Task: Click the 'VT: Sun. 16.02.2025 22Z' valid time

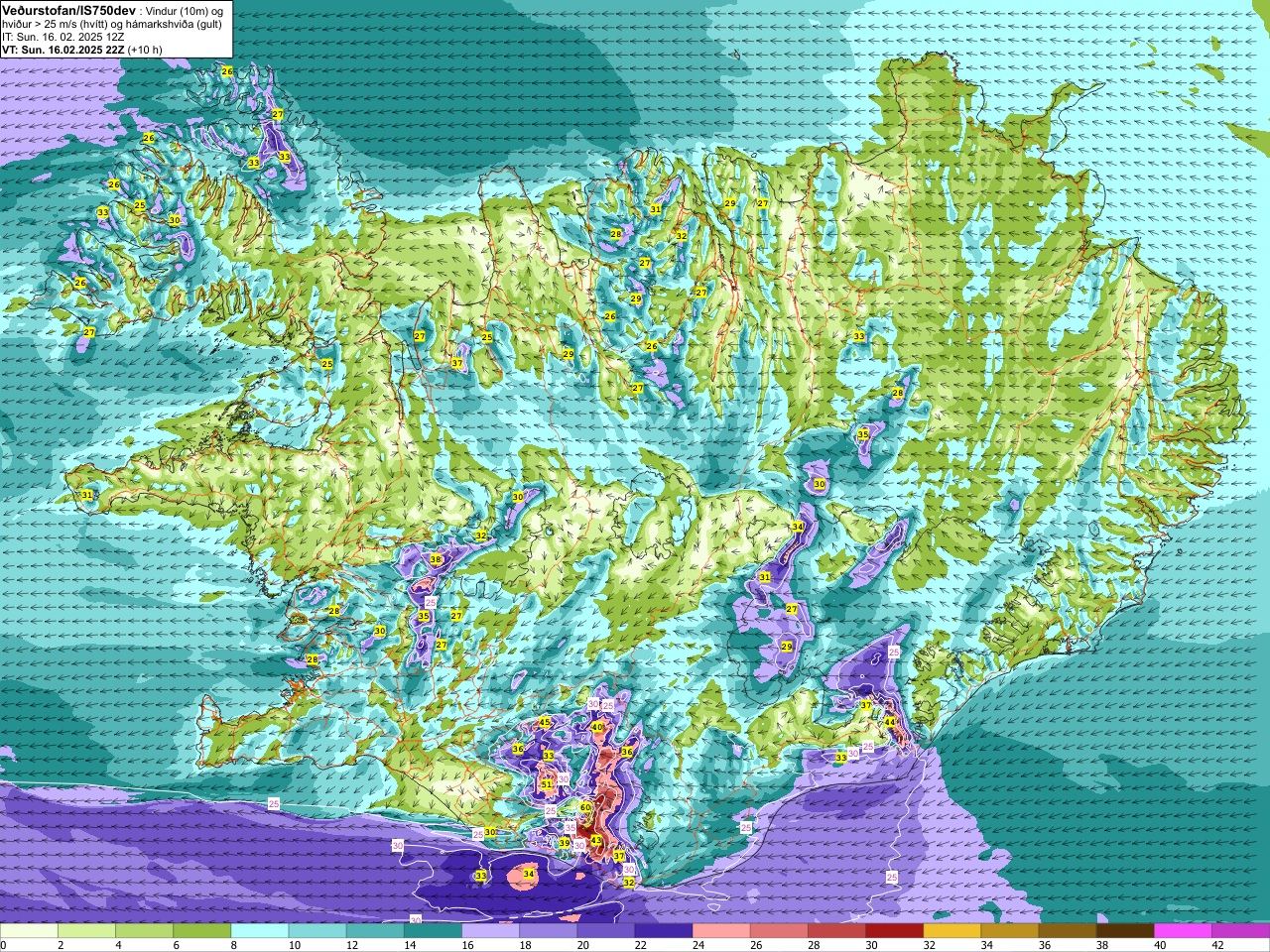Action: [63, 50]
